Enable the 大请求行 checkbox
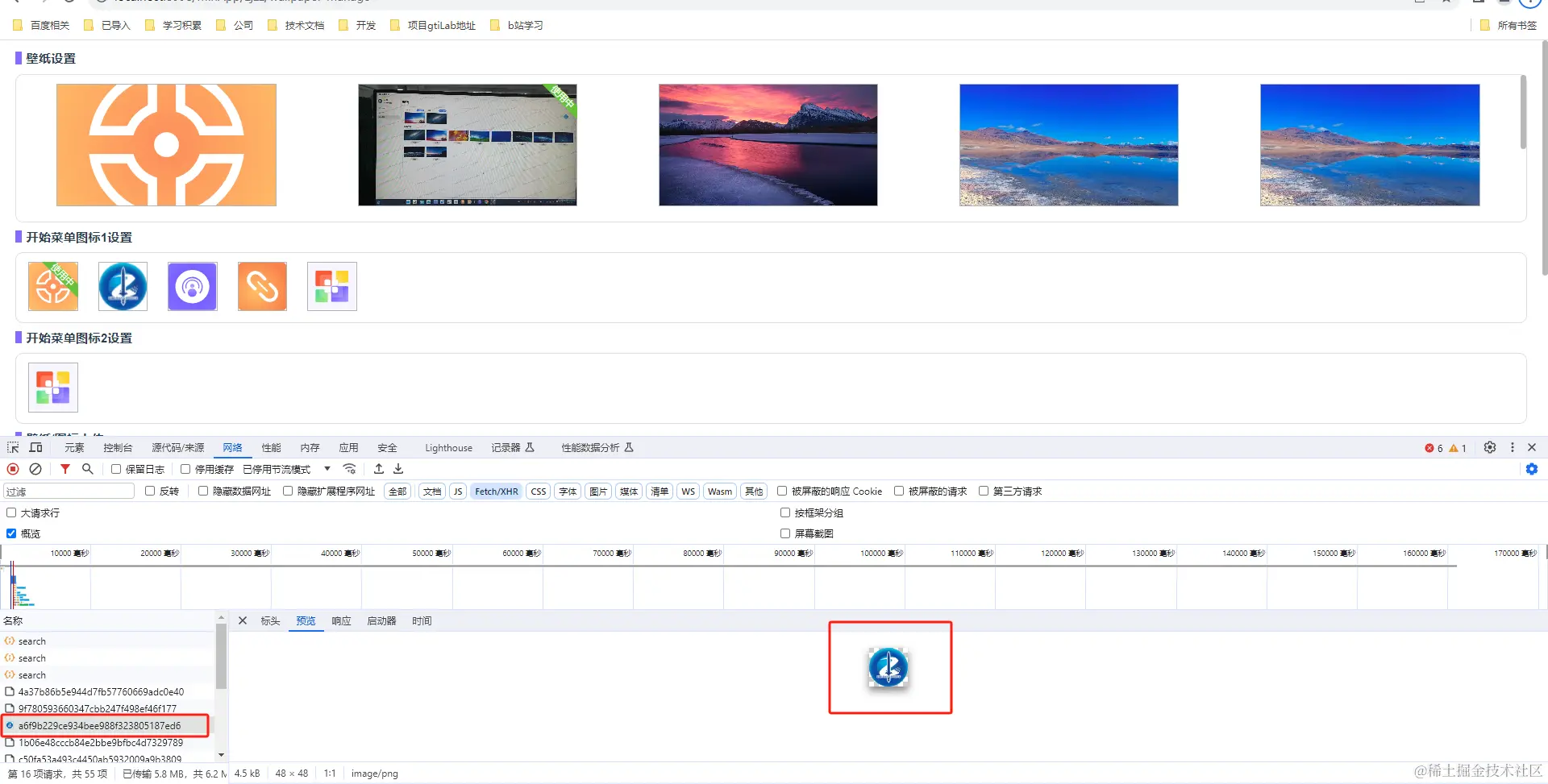 click(x=11, y=512)
